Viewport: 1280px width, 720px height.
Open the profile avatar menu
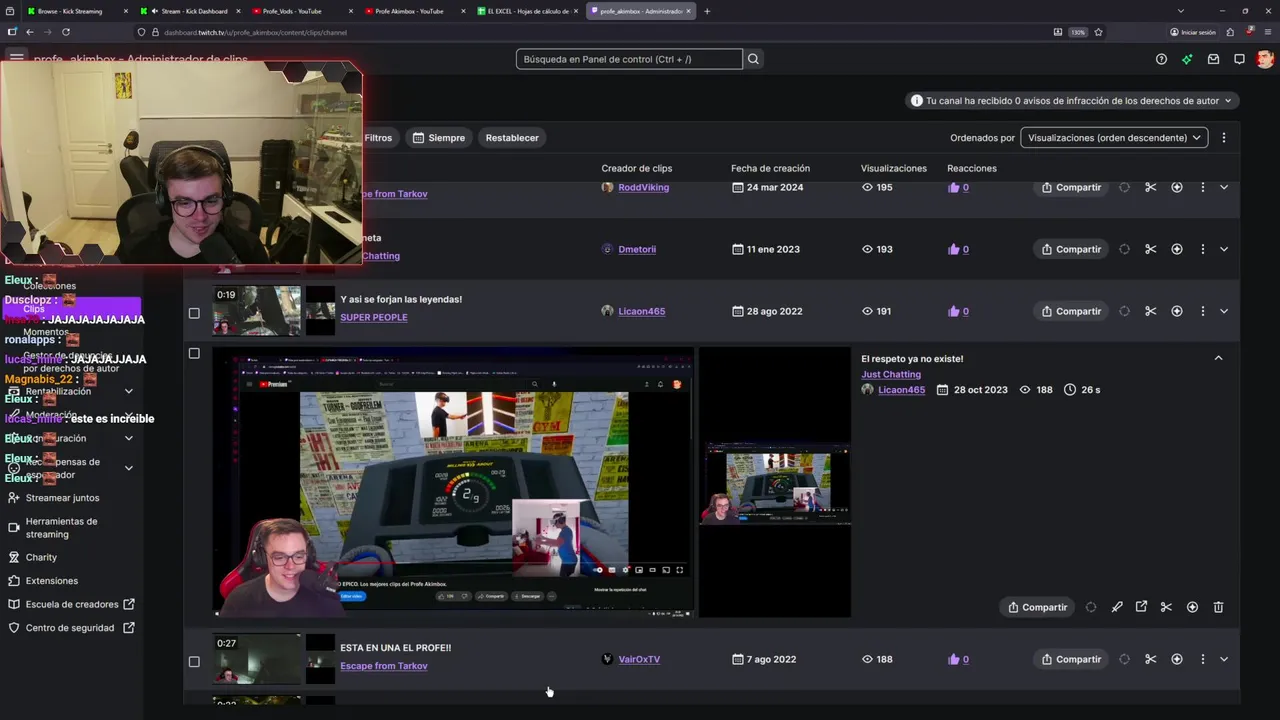click(x=1265, y=59)
